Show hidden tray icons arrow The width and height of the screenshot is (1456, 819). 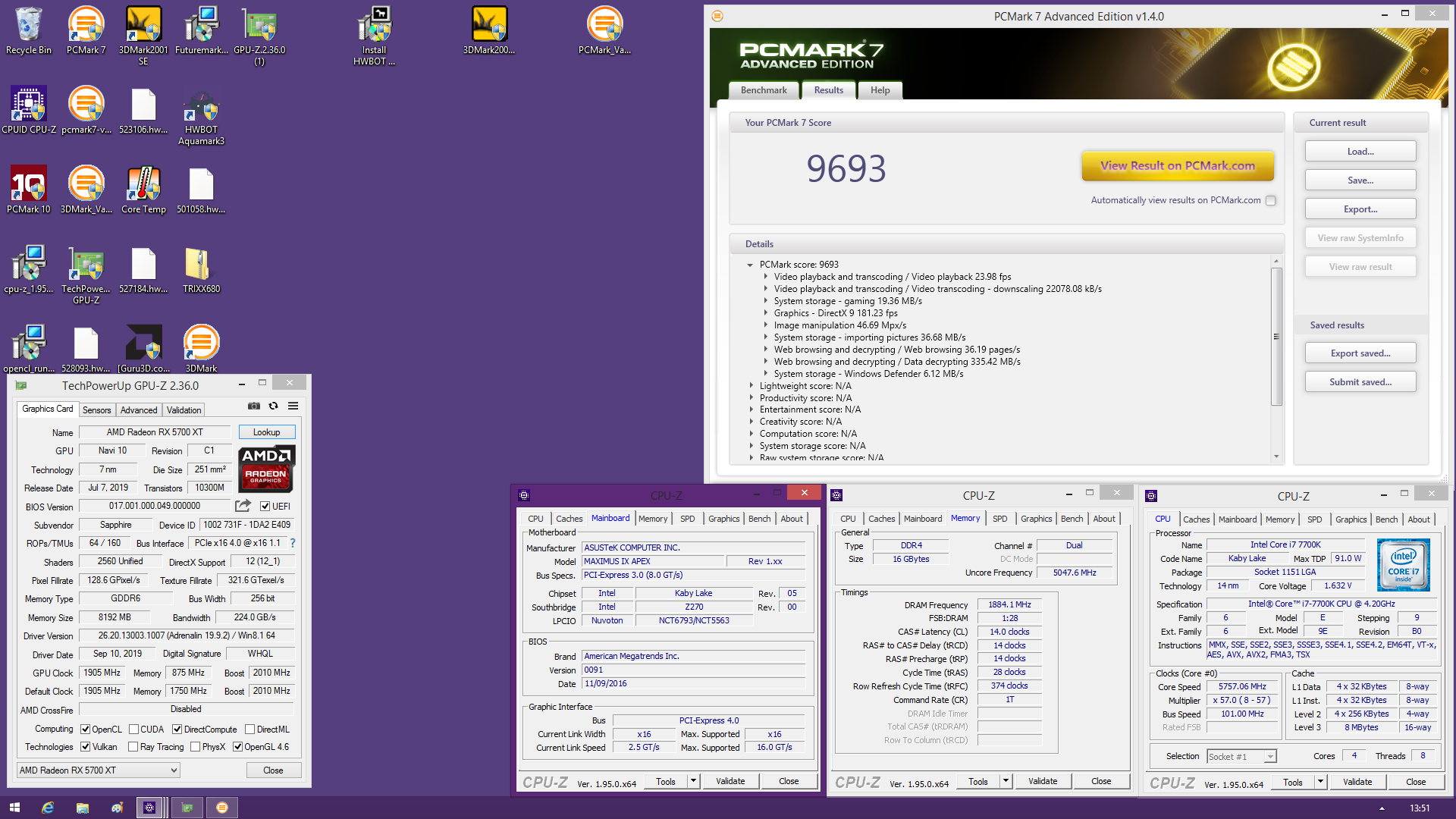(1381, 808)
